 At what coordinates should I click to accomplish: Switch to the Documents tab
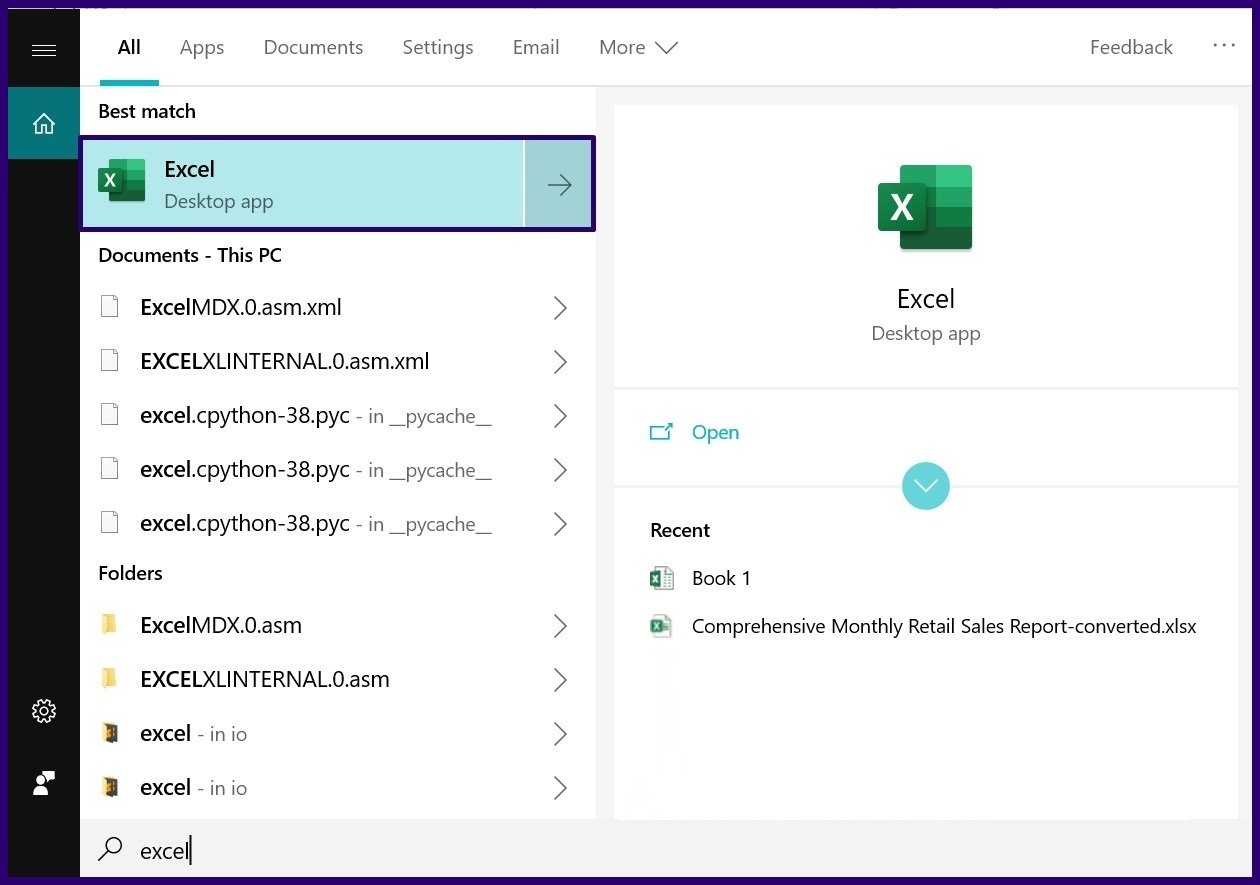(313, 47)
